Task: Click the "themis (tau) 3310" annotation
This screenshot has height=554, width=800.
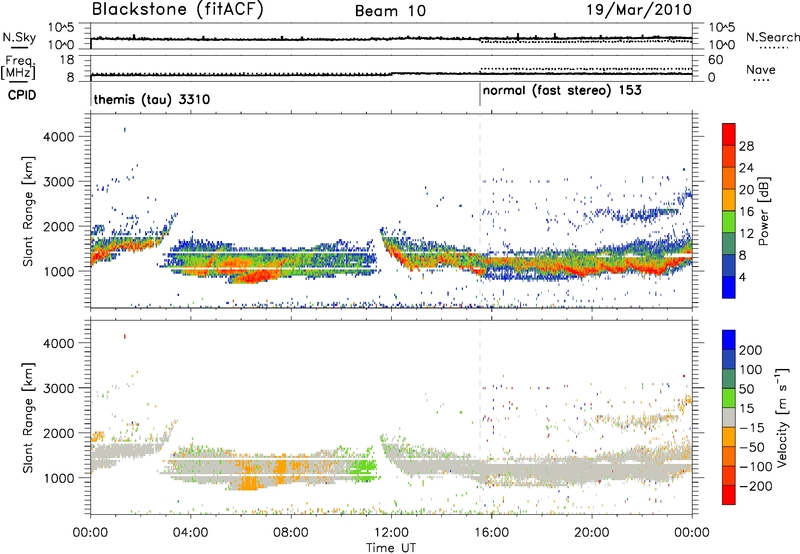Action: point(152,99)
